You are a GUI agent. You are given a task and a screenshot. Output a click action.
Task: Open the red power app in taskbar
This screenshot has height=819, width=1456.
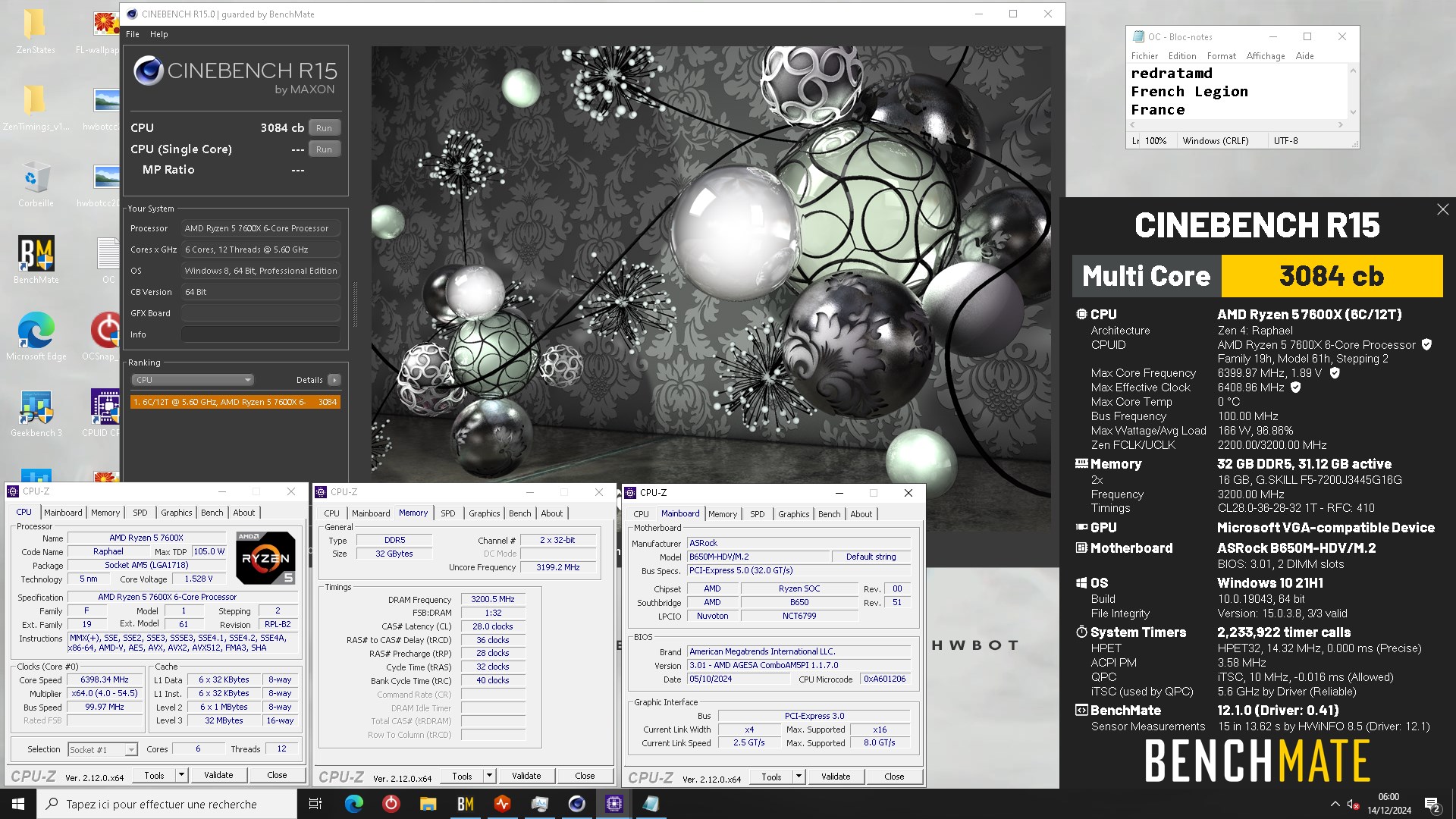391,804
